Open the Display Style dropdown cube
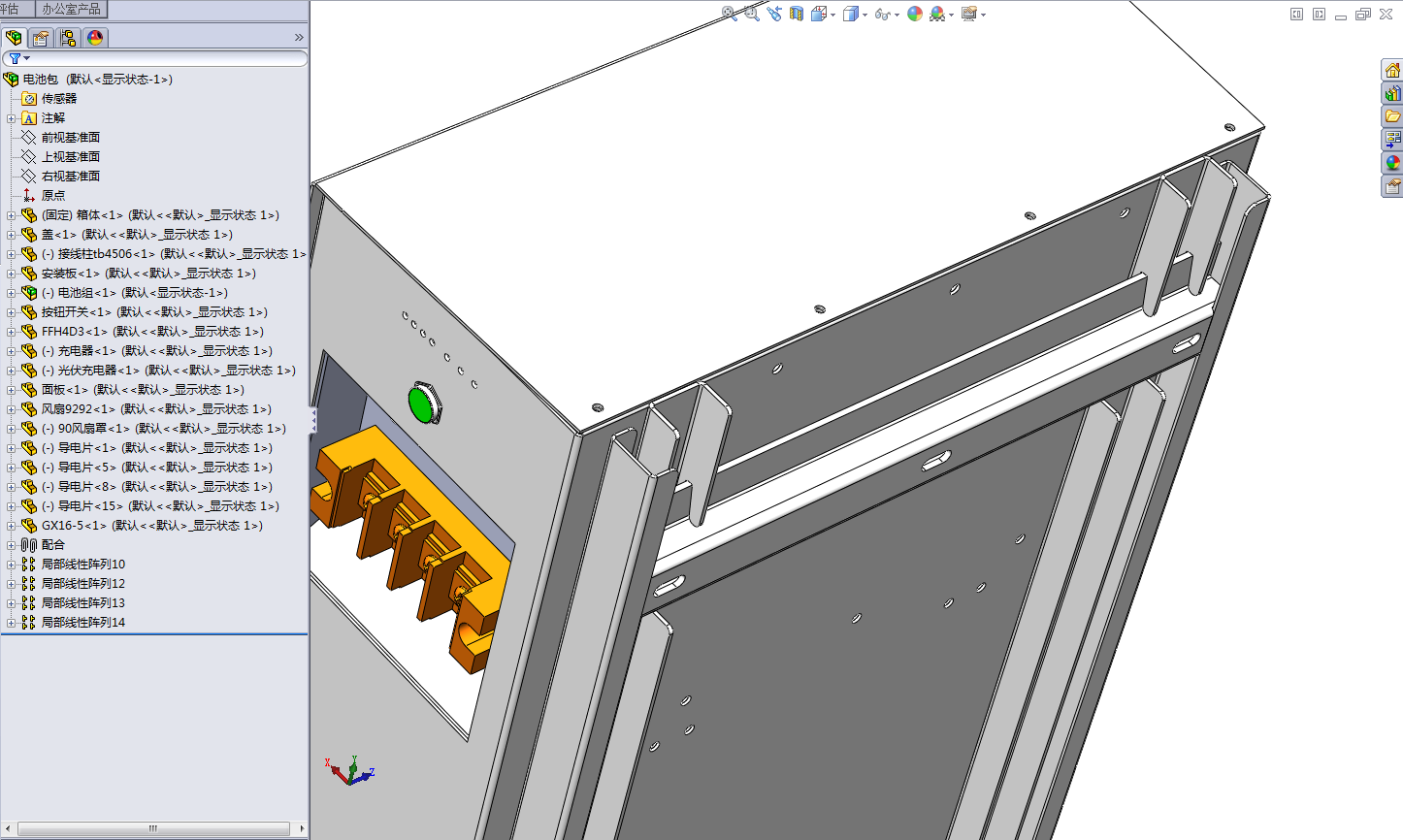1403x840 pixels. click(x=854, y=14)
